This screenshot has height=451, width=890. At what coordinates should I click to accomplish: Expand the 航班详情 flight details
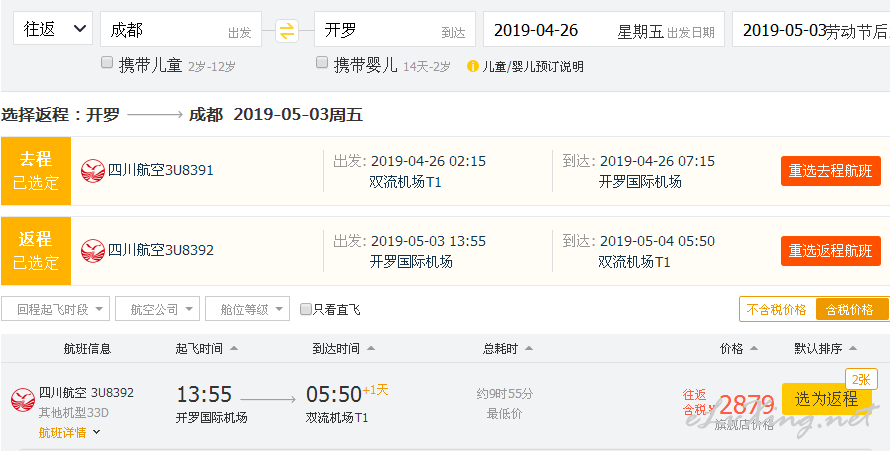coord(69,432)
